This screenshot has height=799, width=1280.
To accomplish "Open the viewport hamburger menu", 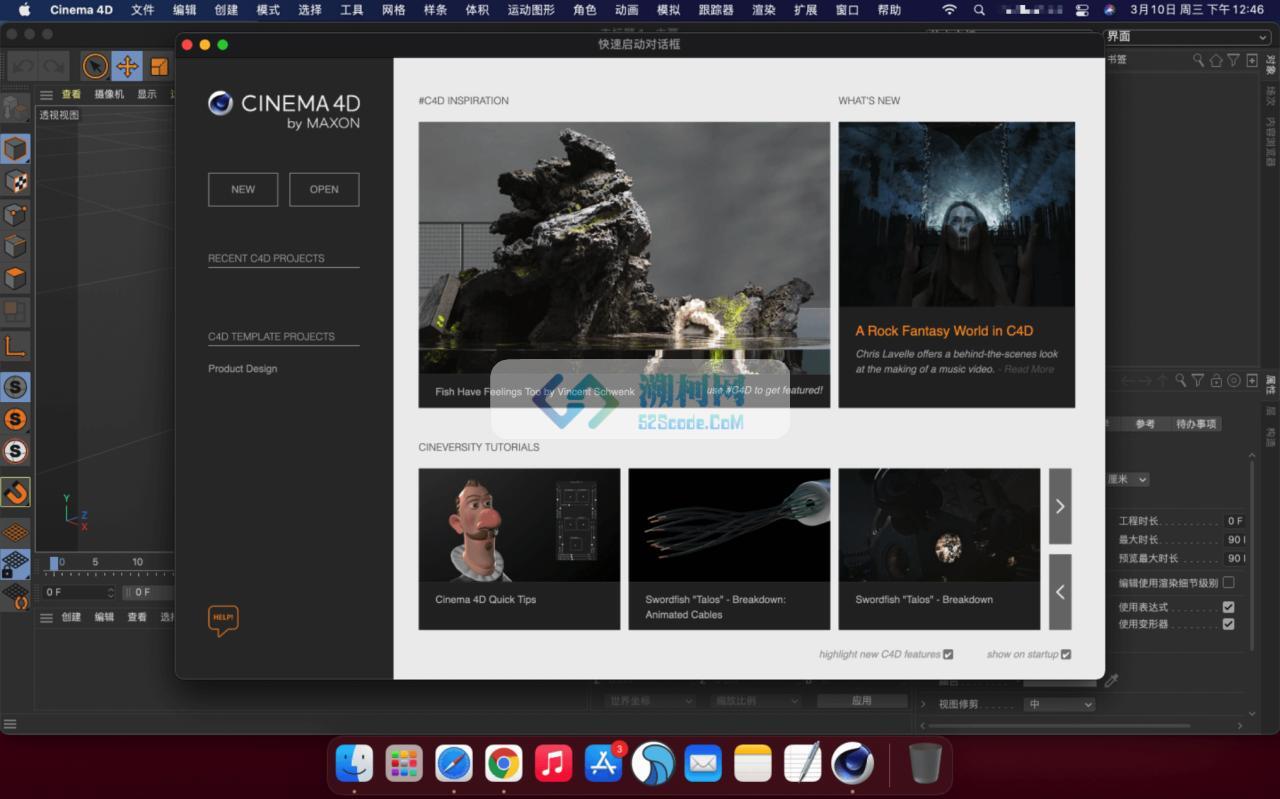I will [x=46, y=95].
